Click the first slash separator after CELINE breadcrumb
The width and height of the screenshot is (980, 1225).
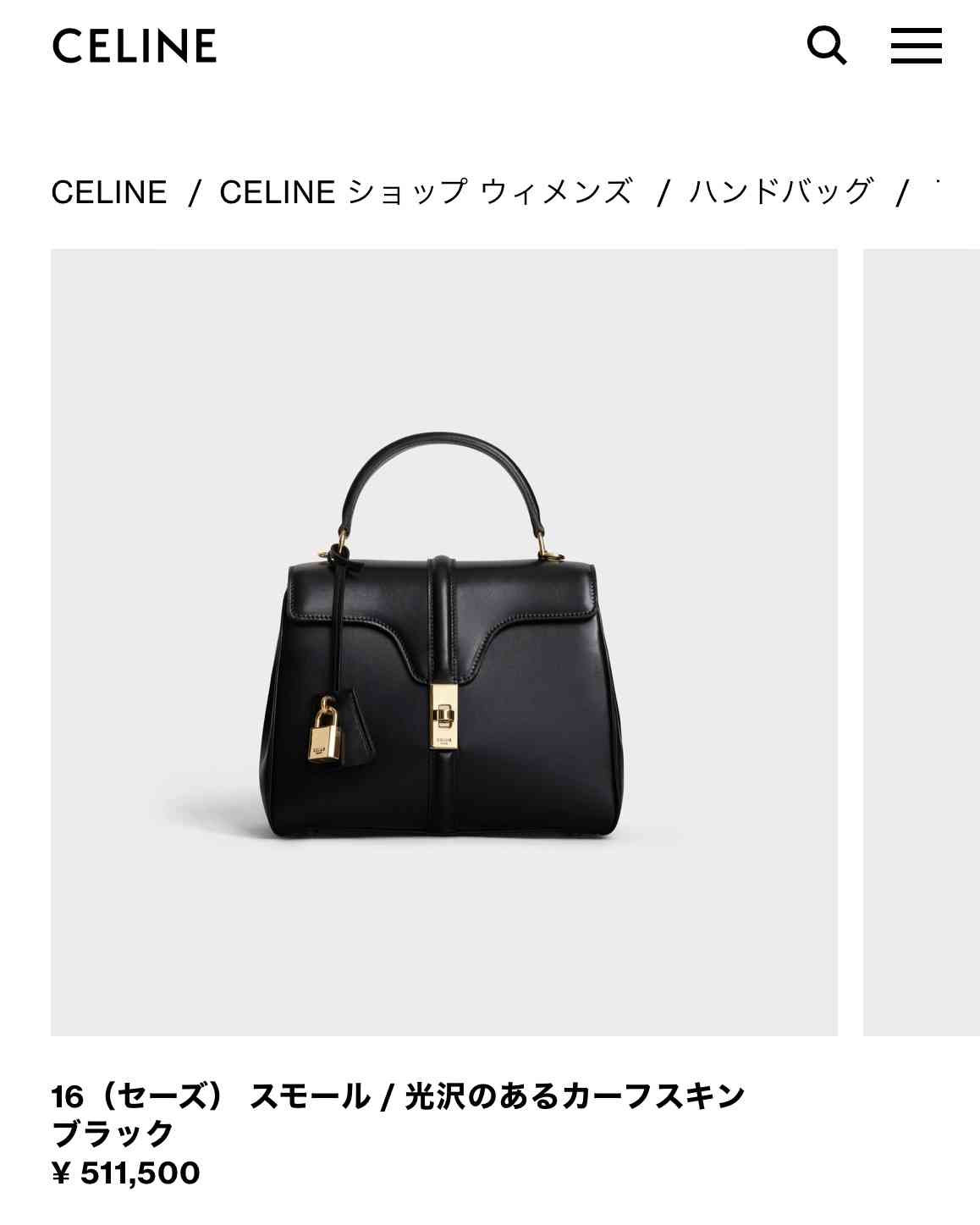(195, 192)
